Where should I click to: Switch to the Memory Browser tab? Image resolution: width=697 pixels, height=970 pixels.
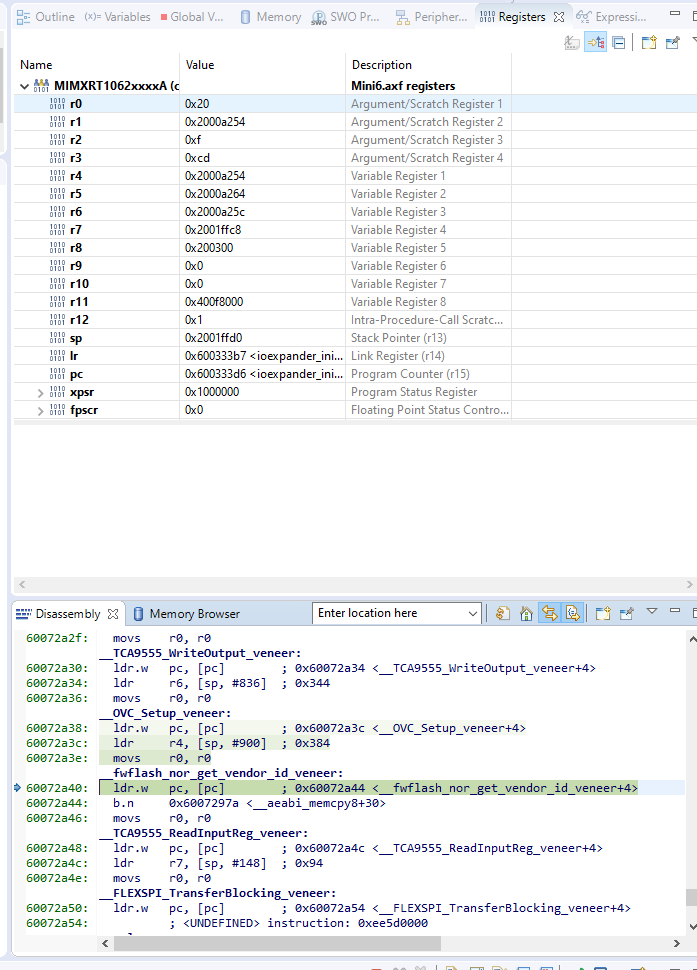[x=187, y=614]
